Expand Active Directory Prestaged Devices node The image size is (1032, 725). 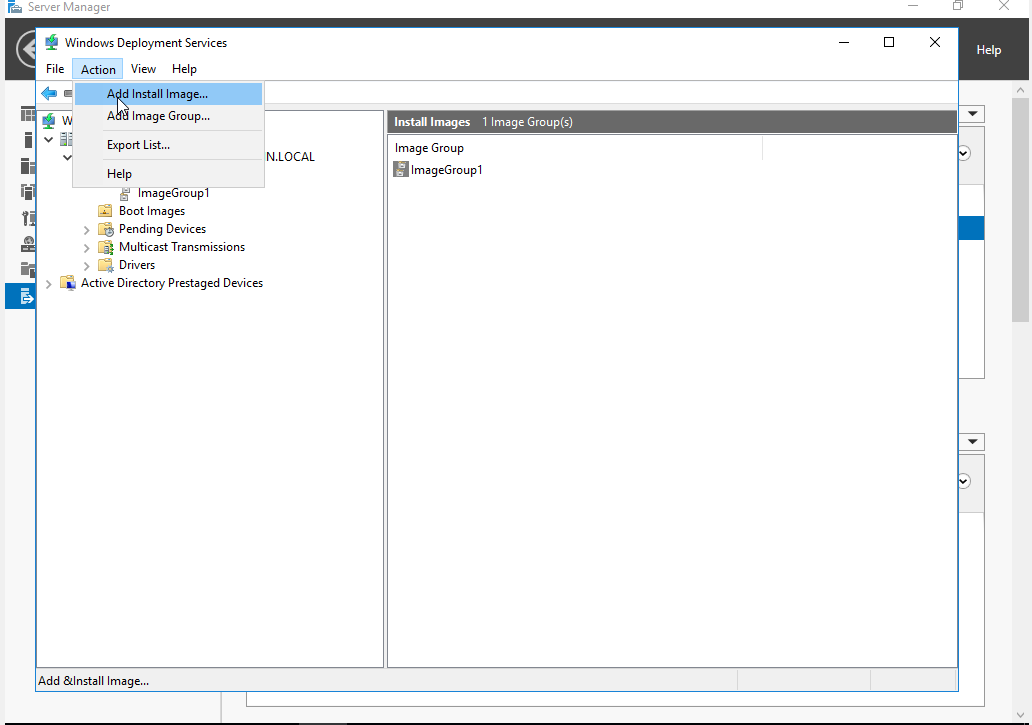pyautogui.click(x=48, y=284)
